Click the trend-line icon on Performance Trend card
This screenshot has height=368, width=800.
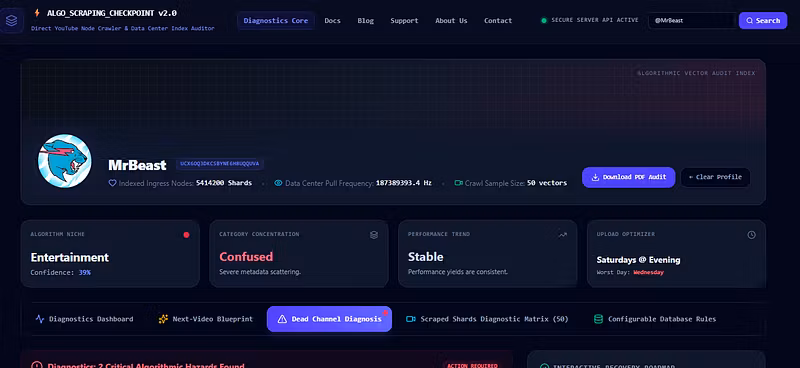562,235
